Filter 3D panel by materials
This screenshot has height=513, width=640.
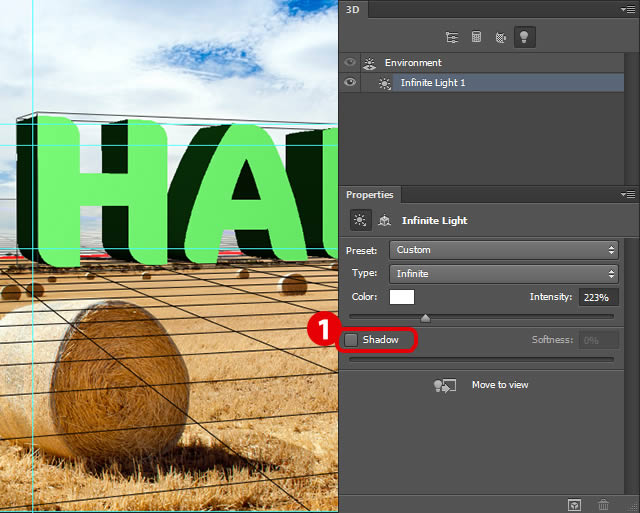(500, 37)
